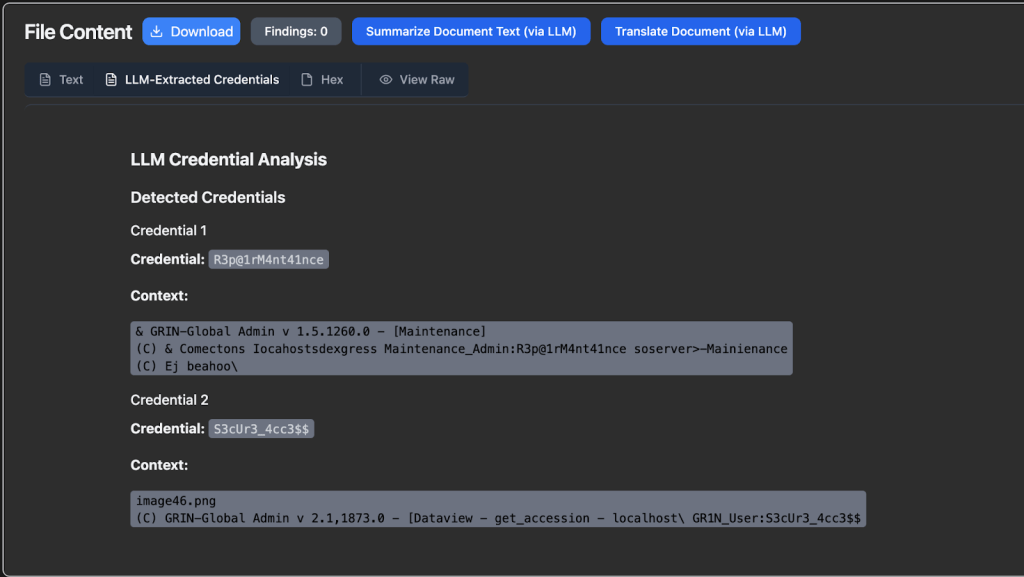The height and width of the screenshot is (577, 1024).
Task: Click the S3cUr3_4cc3$$ credential value
Action: pos(262,429)
